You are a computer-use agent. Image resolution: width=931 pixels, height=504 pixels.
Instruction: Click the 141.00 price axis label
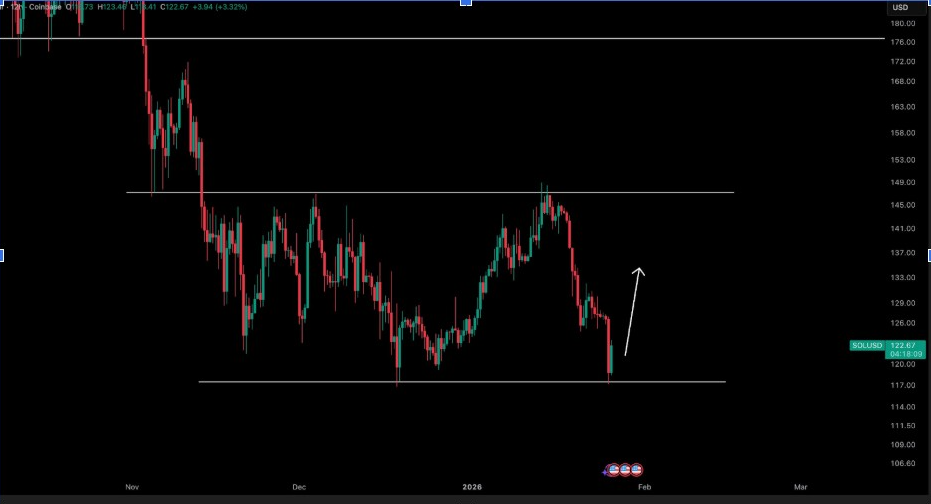pyautogui.click(x=902, y=229)
